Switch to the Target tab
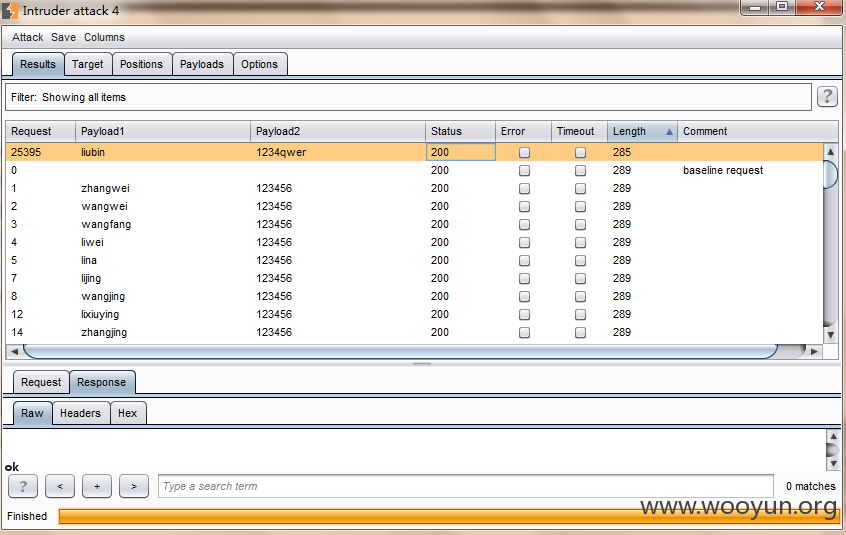The height and width of the screenshot is (535, 846). [x=87, y=64]
